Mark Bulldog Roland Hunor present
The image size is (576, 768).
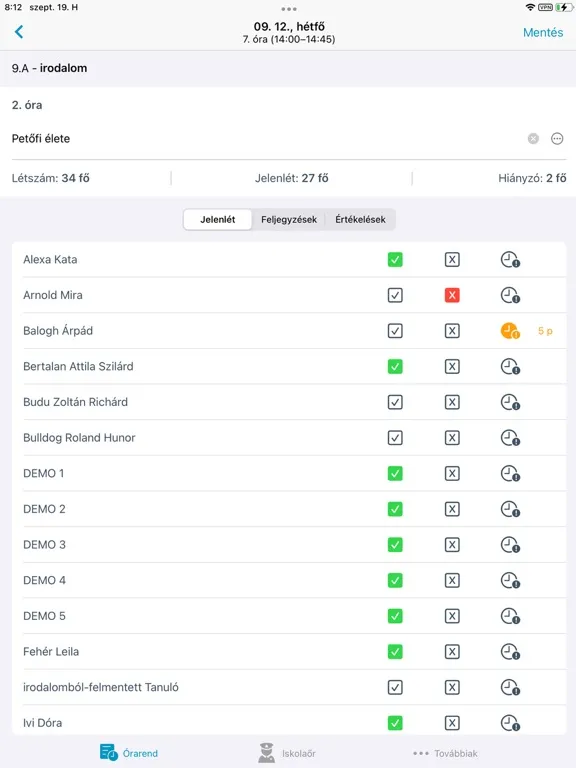[x=395, y=438]
